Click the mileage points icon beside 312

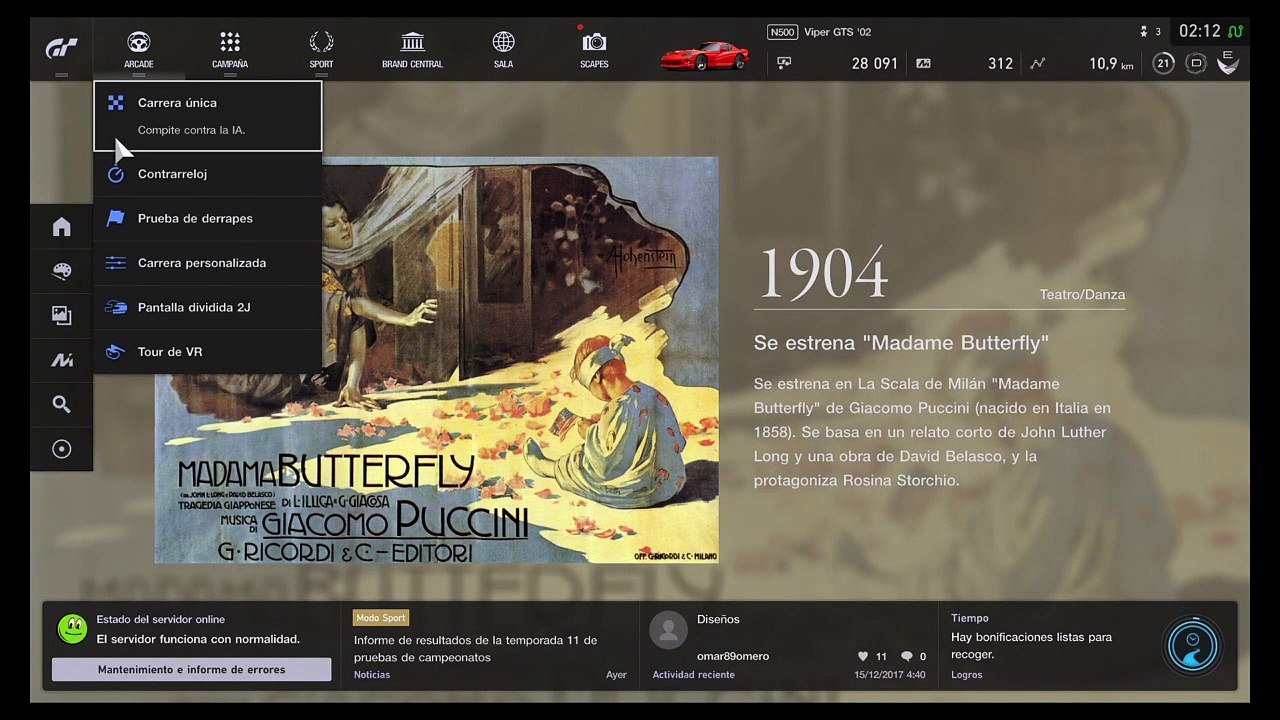tap(923, 63)
